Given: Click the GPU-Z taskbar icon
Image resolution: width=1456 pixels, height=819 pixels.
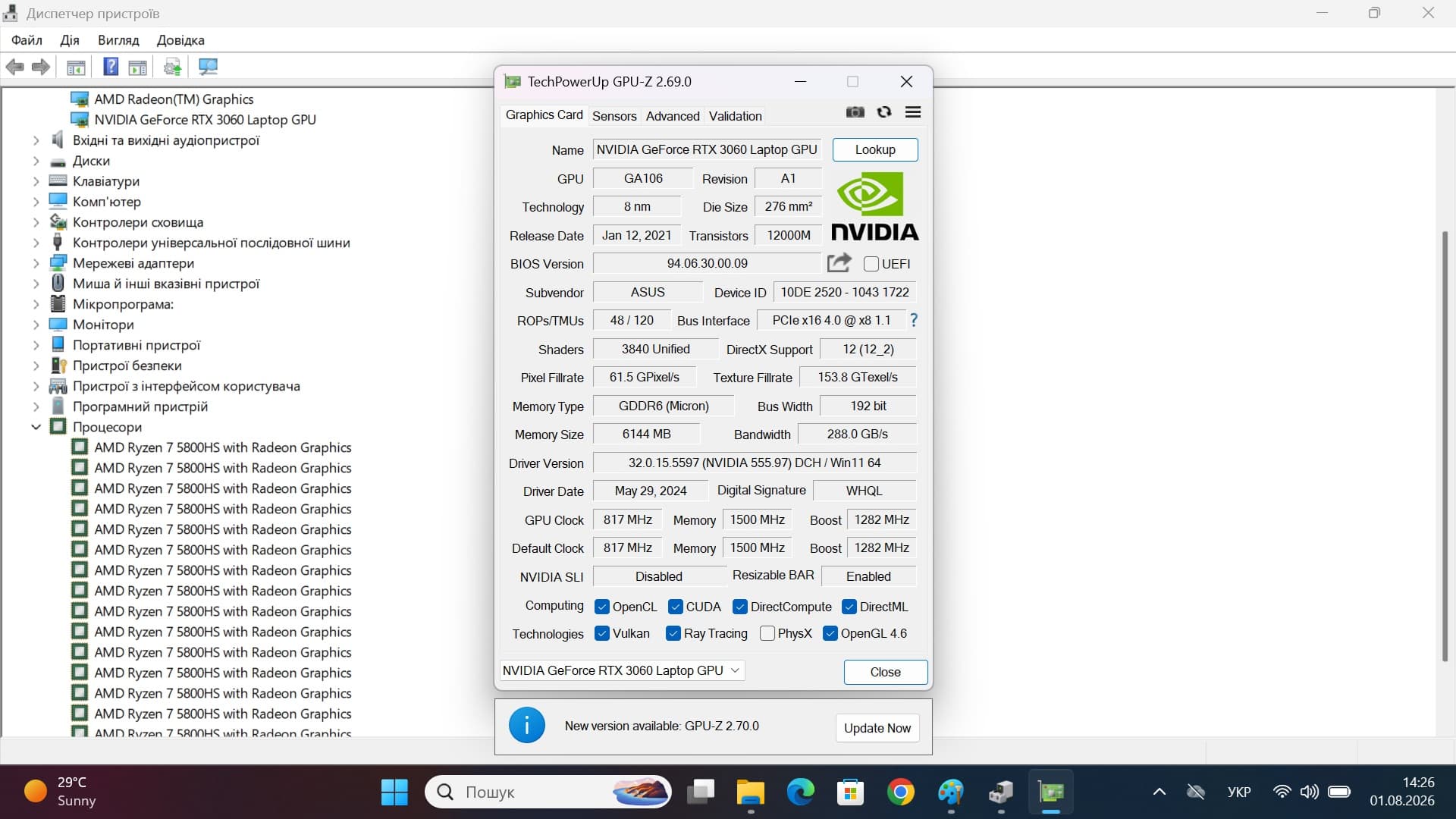Looking at the screenshot, I should point(1051,792).
